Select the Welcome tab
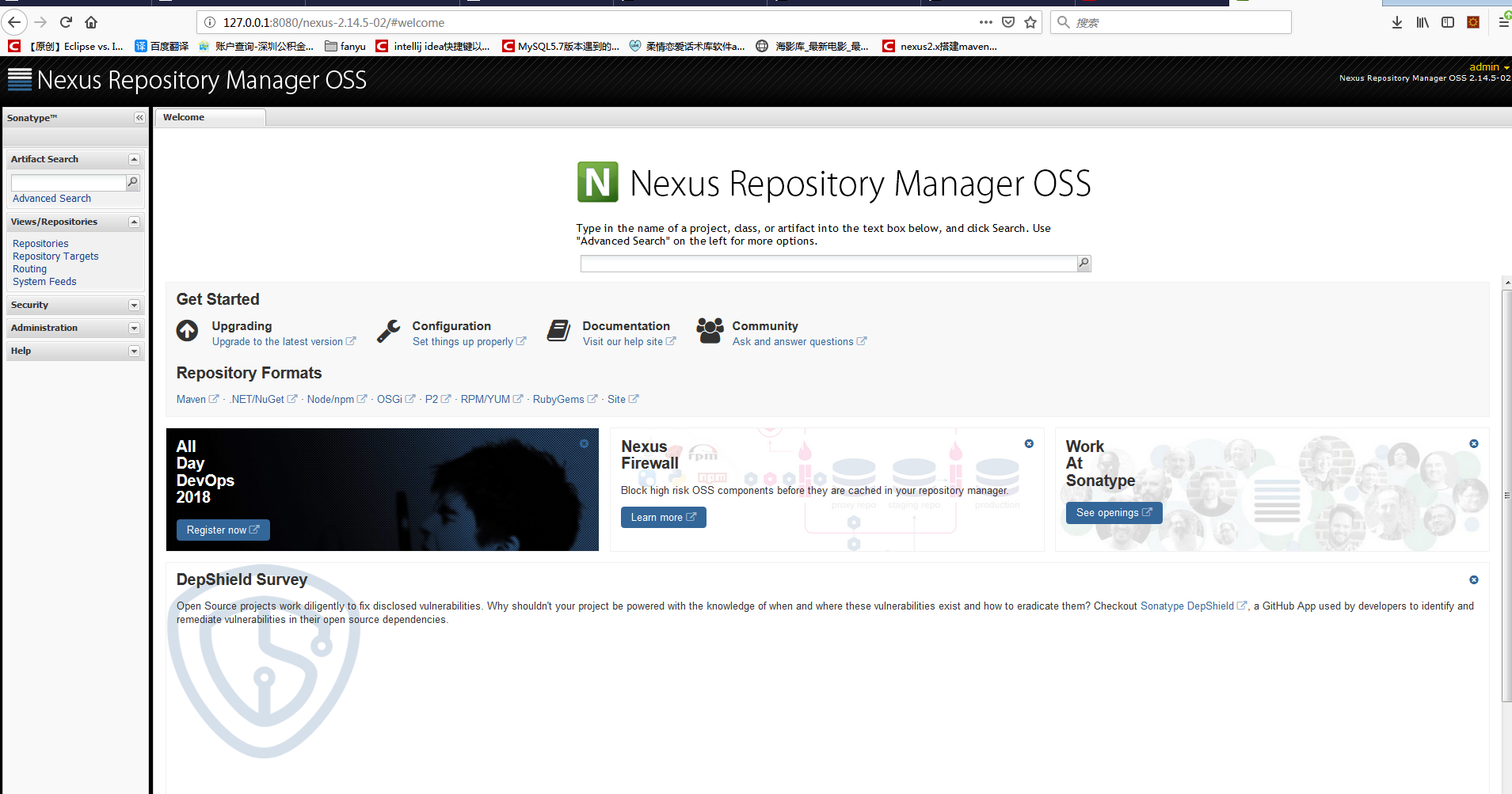 (210, 117)
